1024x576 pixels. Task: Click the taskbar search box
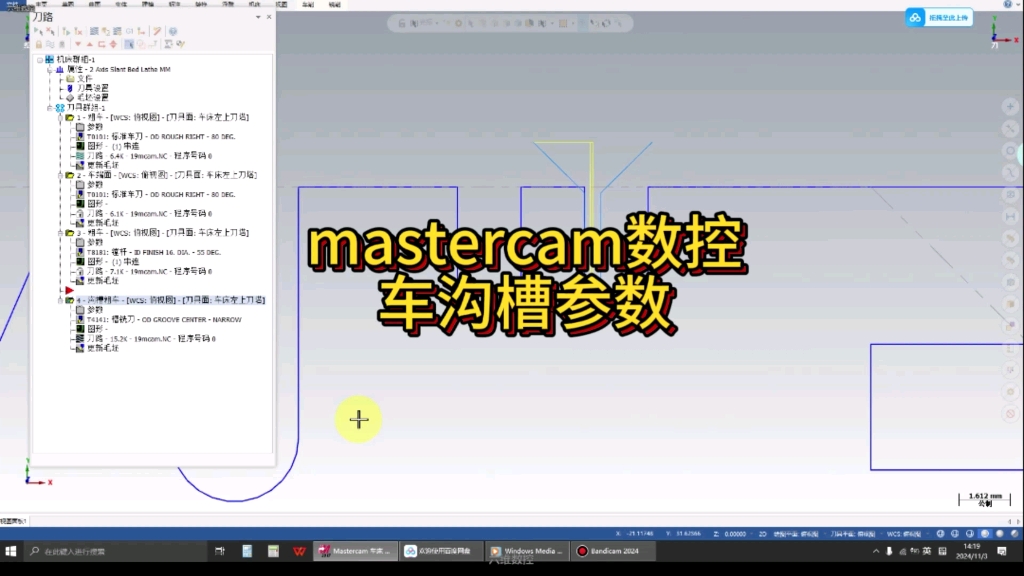point(114,551)
